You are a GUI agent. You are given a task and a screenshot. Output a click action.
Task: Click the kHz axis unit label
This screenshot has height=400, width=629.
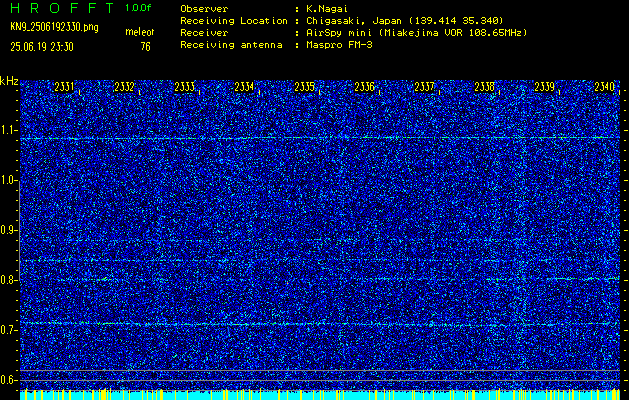[9, 81]
